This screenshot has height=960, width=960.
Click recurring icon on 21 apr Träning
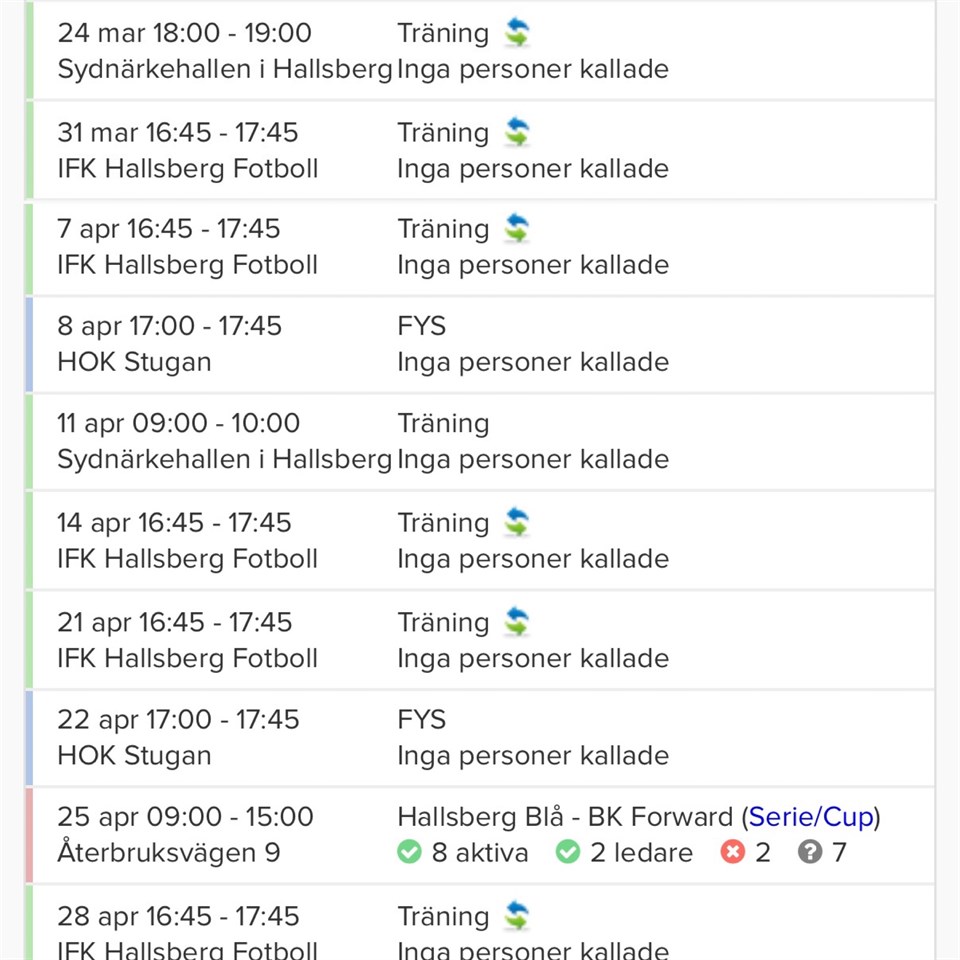[516, 622]
